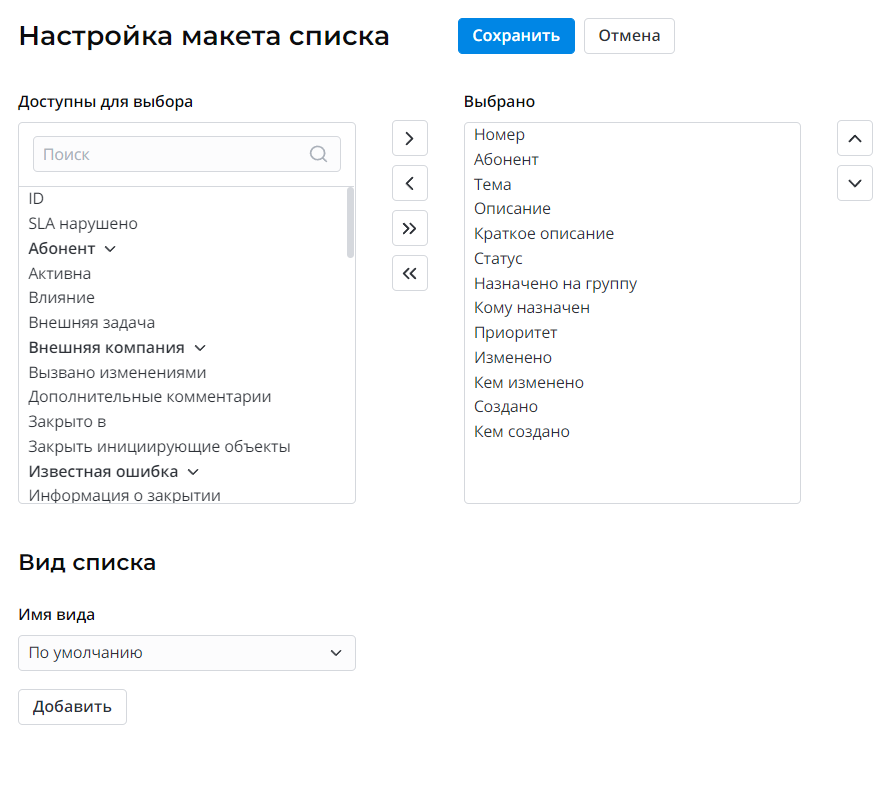Select Дополнительные комментарии in available list
Viewport: 894px width, 798px height.
149,397
